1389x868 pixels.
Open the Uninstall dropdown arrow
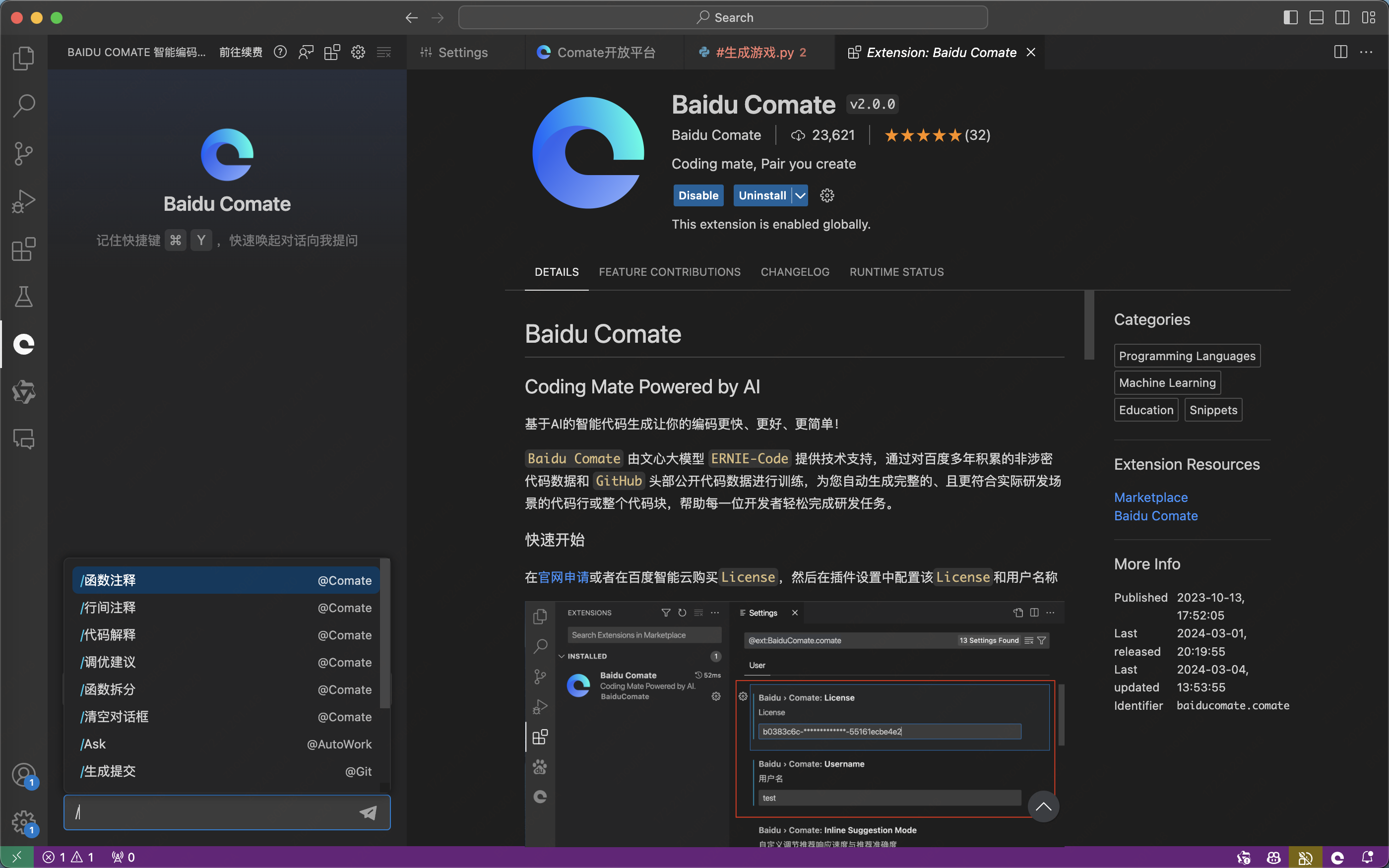pos(800,195)
